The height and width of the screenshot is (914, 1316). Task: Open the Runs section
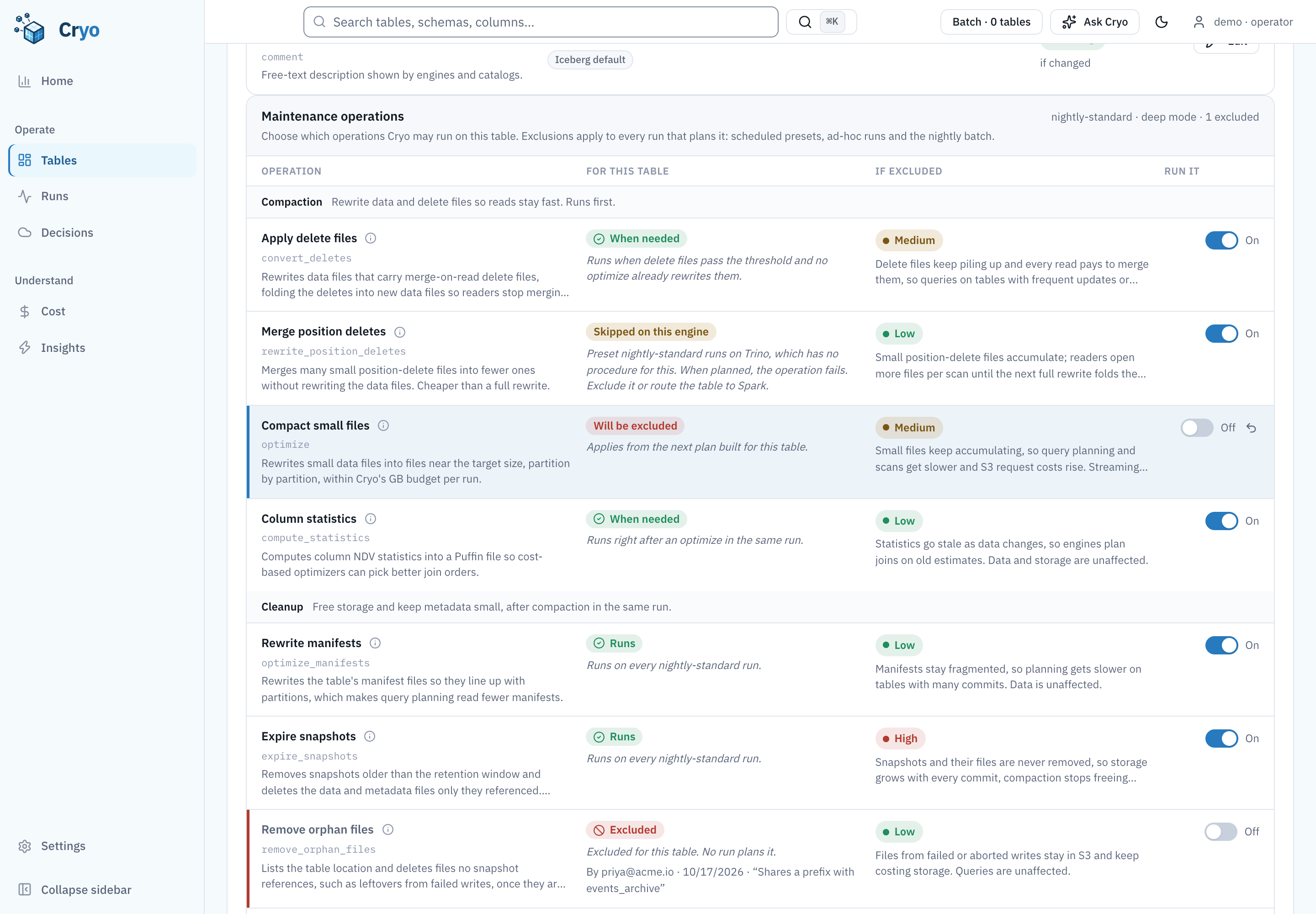coord(102,197)
